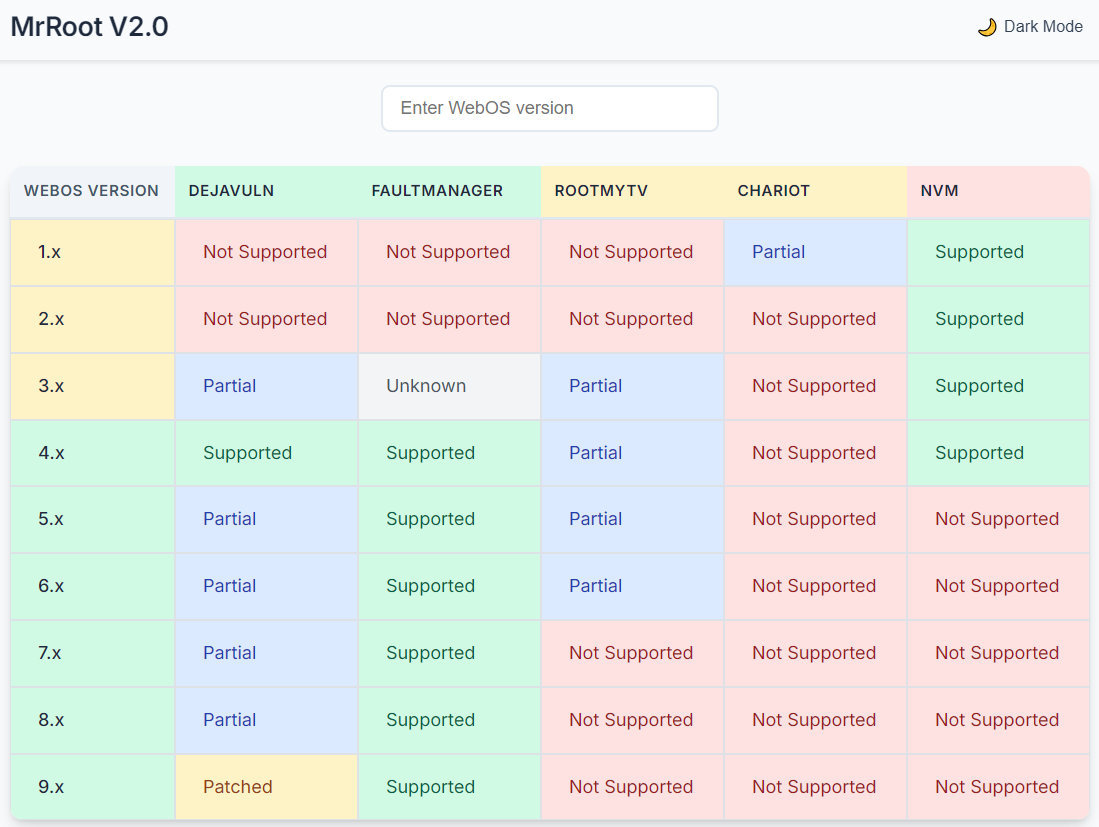Click the Patched cell for 9.x DejaVuln
This screenshot has width=1099, height=827.
coord(238,787)
